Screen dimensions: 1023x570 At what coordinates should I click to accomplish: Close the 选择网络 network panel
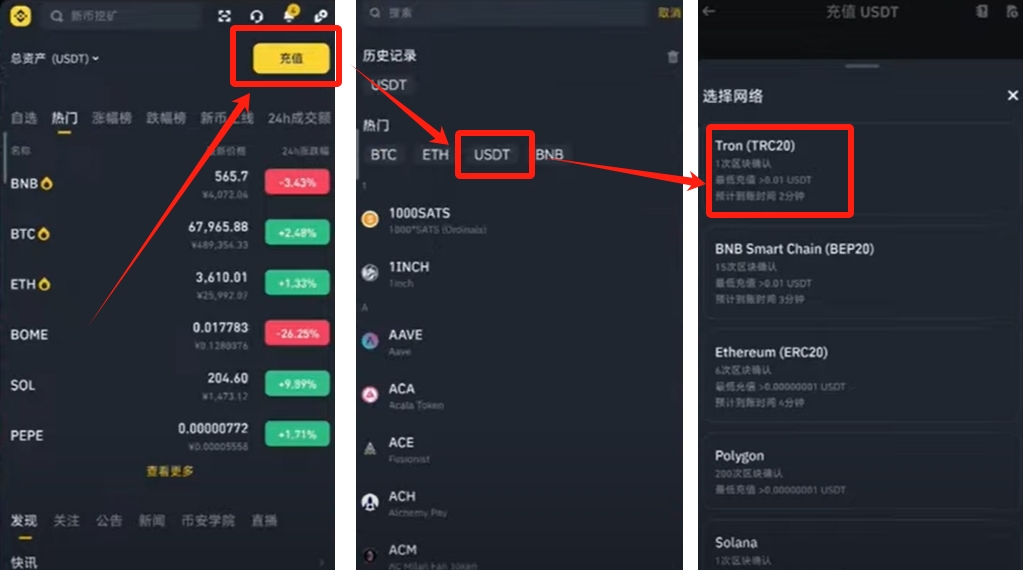pyautogui.click(x=1013, y=96)
